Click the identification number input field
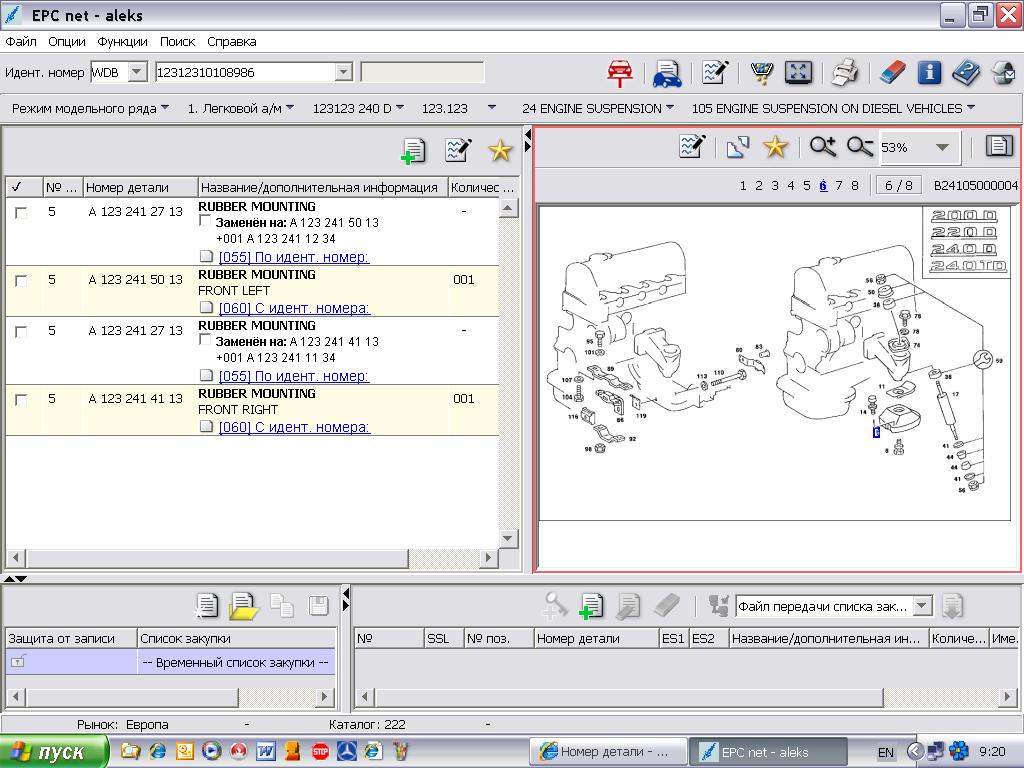The image size is (1024, 768). (244, 72)
